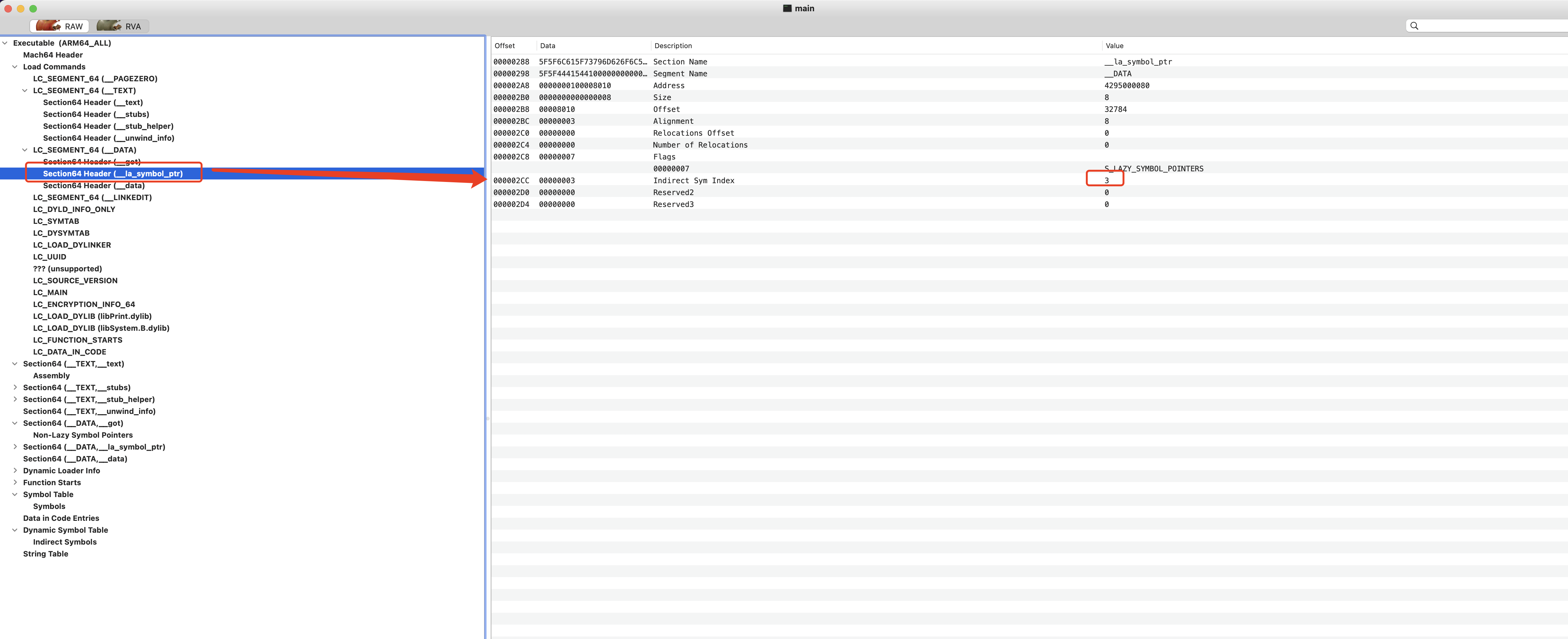Click the Description column header
Screen dimensions: 1568x639
tap(673, 46)
